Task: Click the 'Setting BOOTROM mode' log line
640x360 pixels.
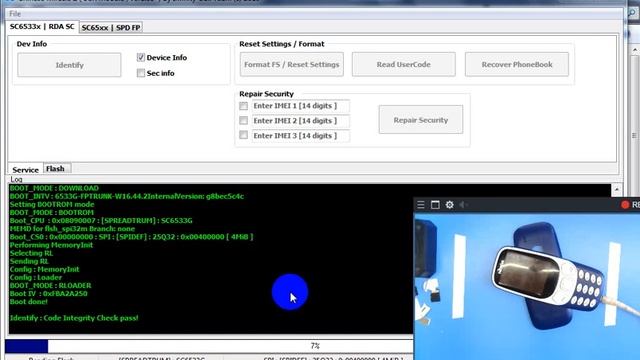Action: tap(52, 204)
